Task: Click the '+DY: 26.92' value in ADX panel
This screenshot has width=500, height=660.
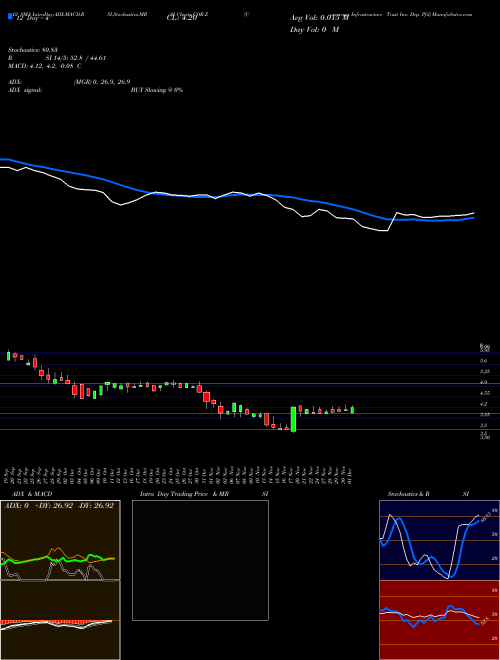Action: 54,505
